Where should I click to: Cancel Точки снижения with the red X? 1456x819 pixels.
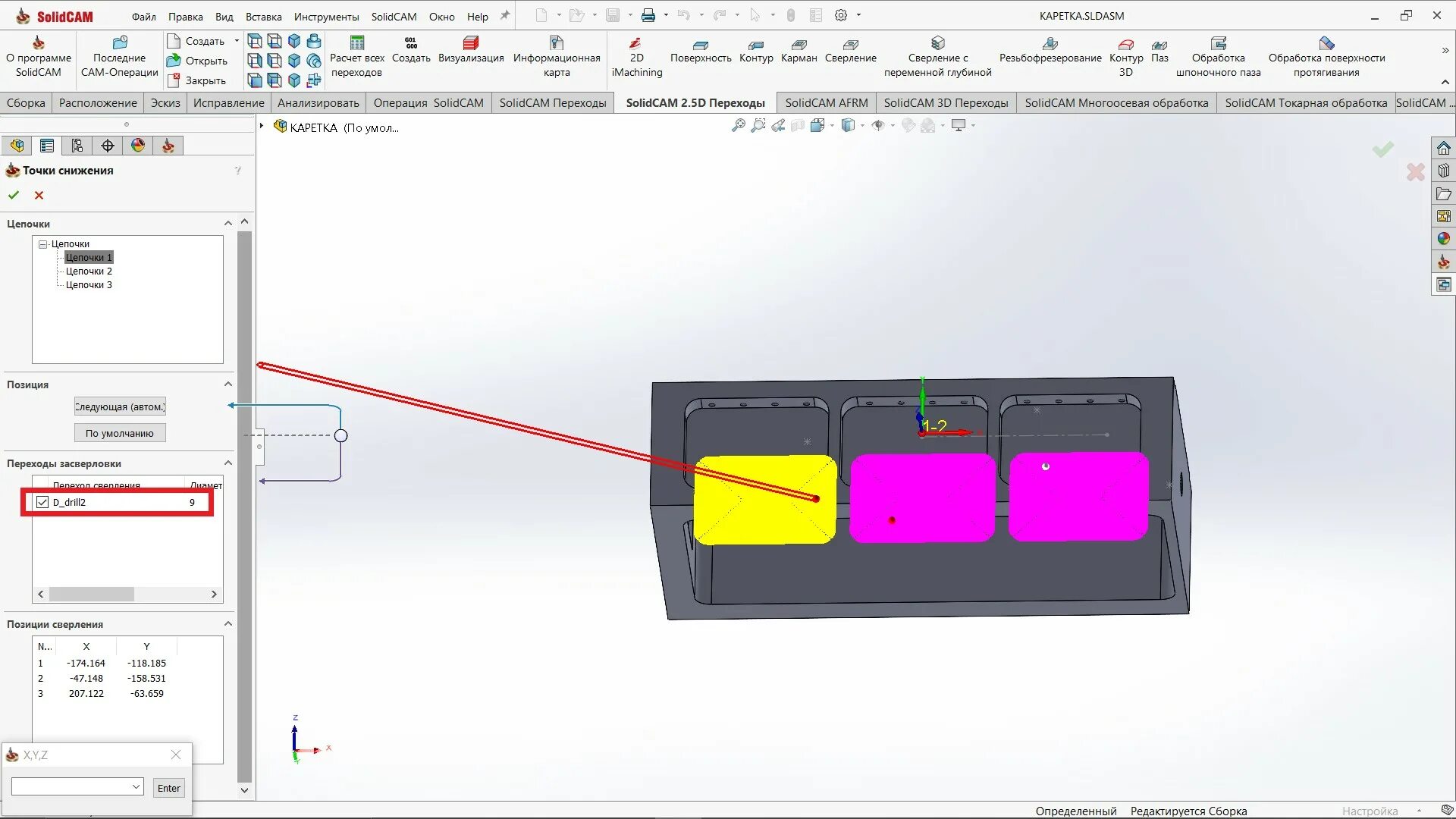point(39,196)
